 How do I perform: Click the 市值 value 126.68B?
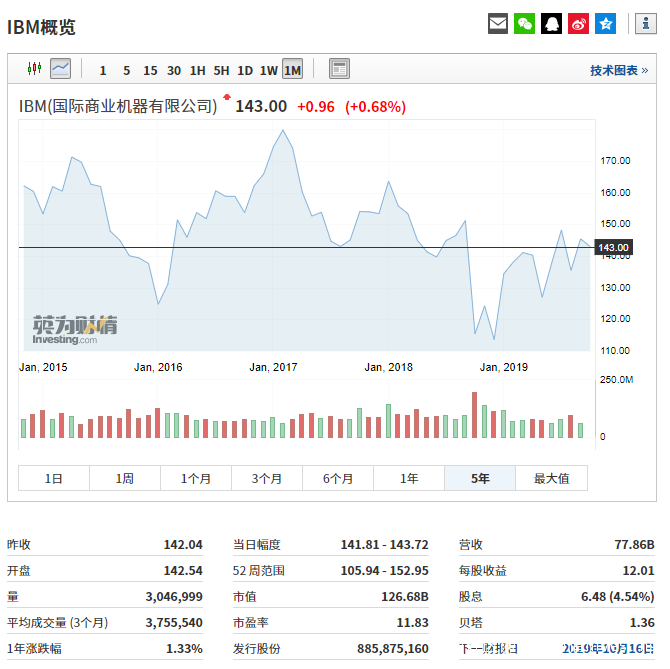pos(405,596)
